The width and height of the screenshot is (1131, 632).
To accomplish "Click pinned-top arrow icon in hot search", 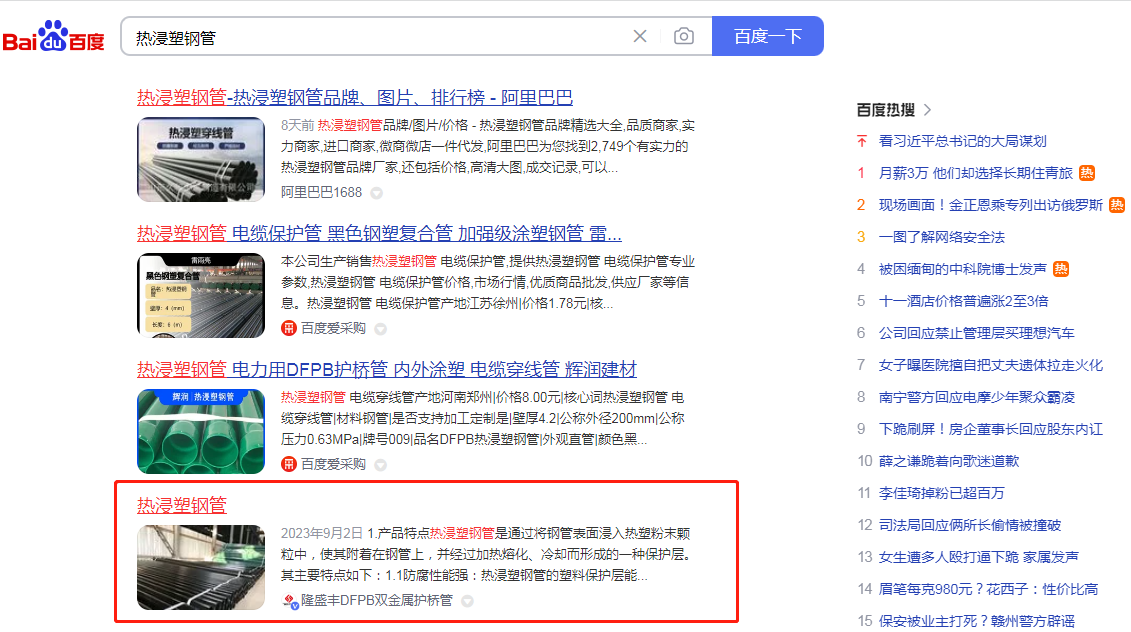I will pos(862,141).
